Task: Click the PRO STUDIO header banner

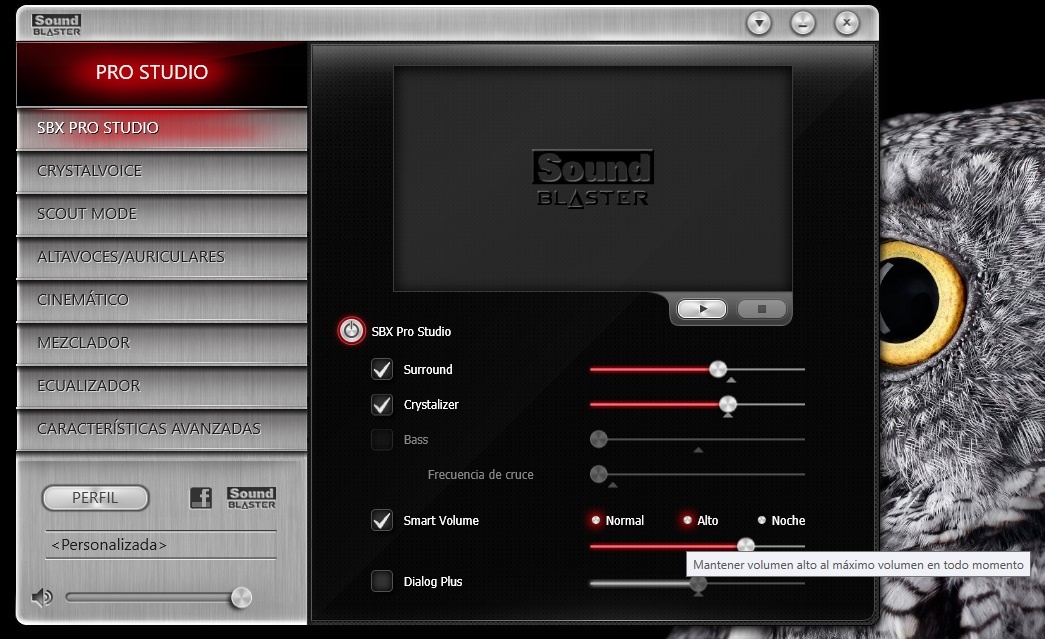Action: 162,73
